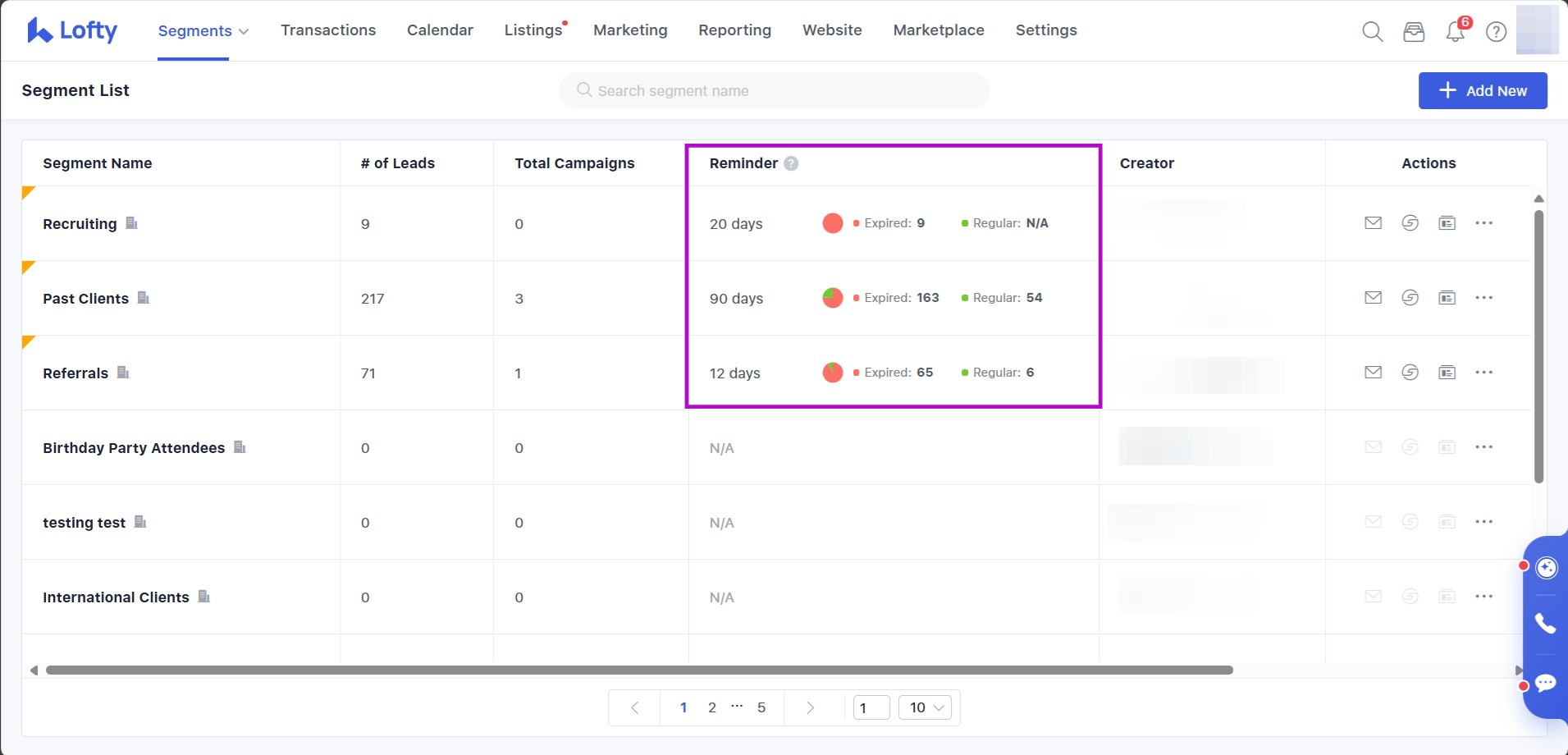
Task: Go to the Transactions tab
Action: click(x=328, y=30)
